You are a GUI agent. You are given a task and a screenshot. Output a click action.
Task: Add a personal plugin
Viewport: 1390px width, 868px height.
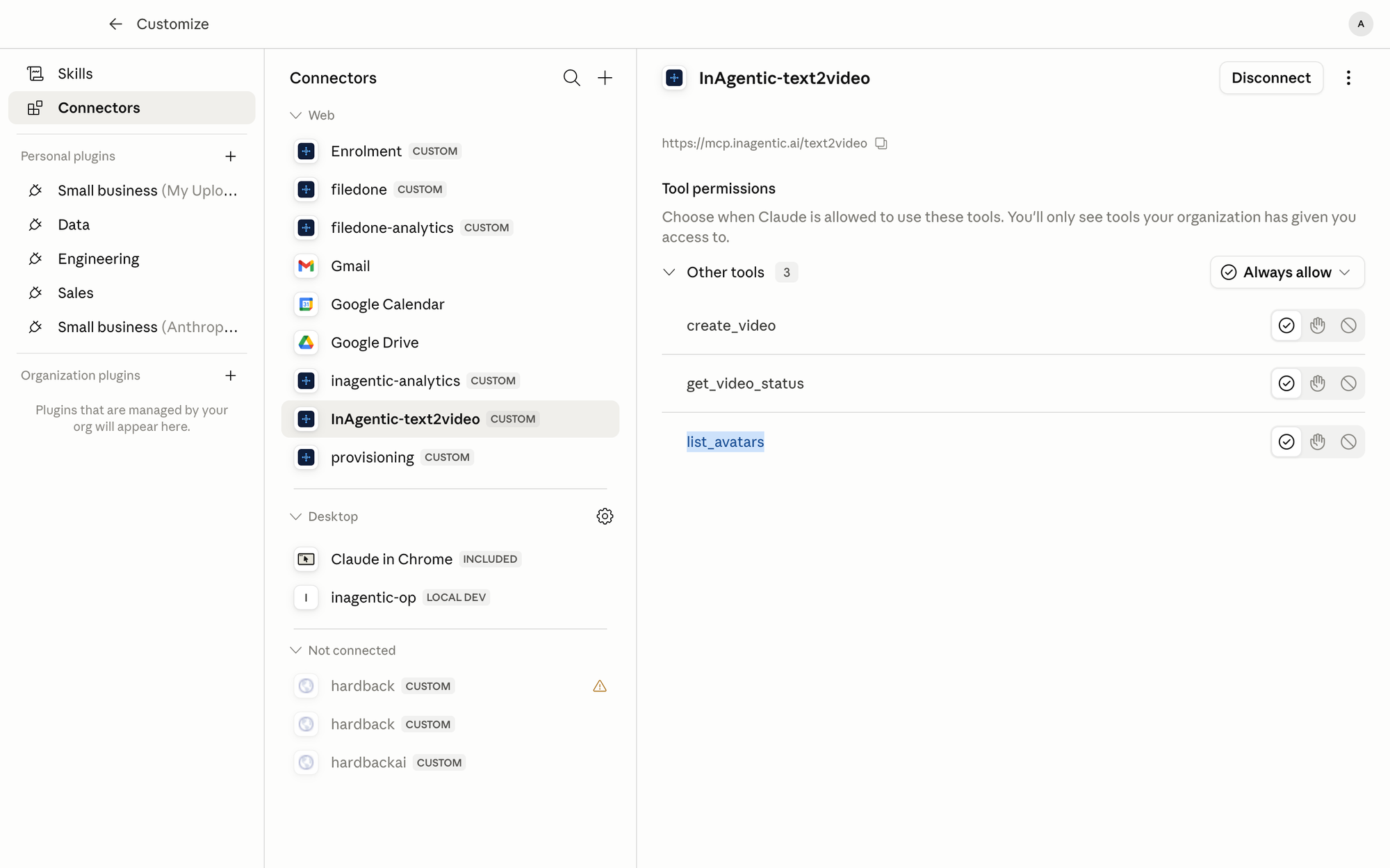click(231, 156)
